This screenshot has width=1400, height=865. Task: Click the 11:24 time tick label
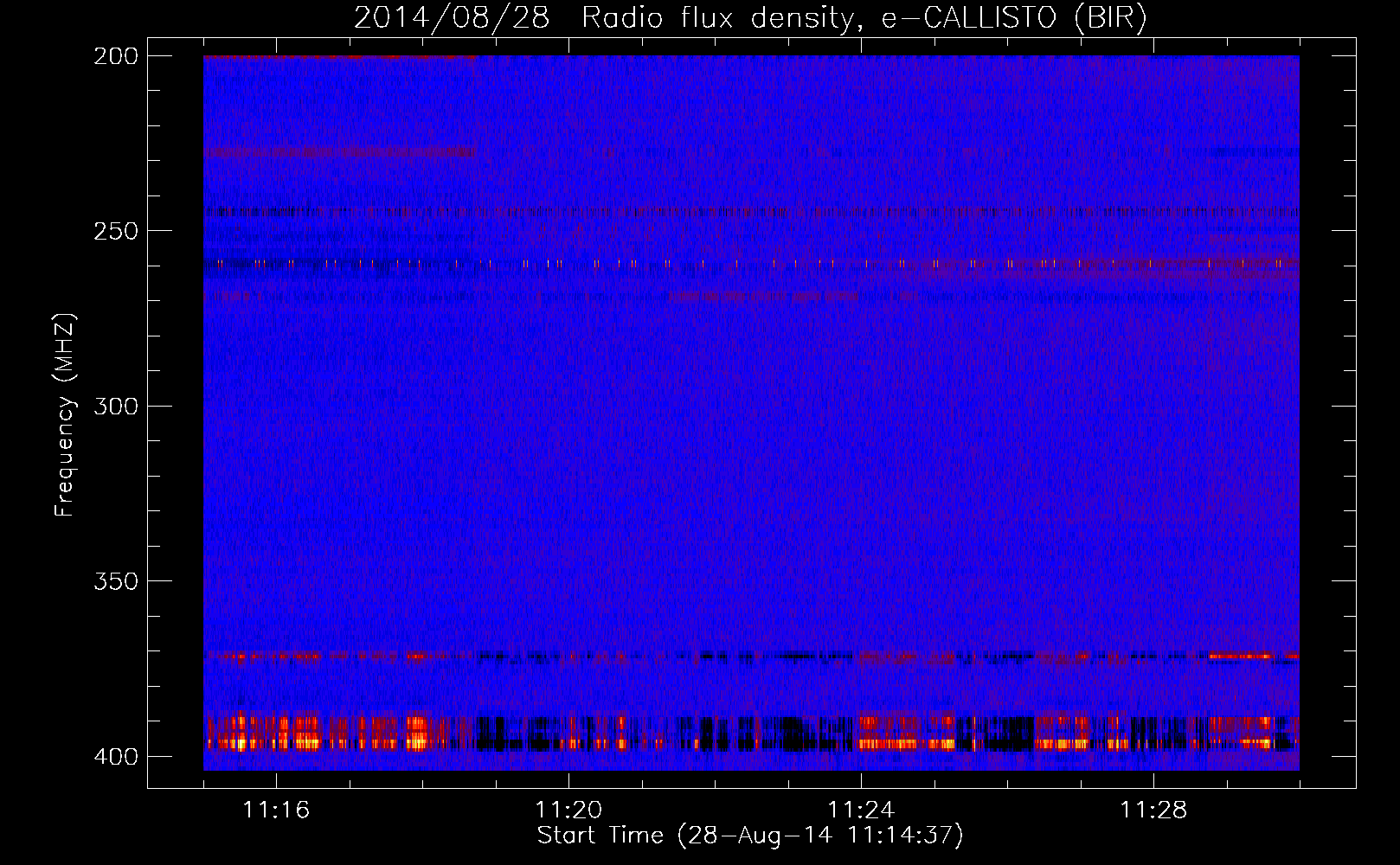pos(861,810)
